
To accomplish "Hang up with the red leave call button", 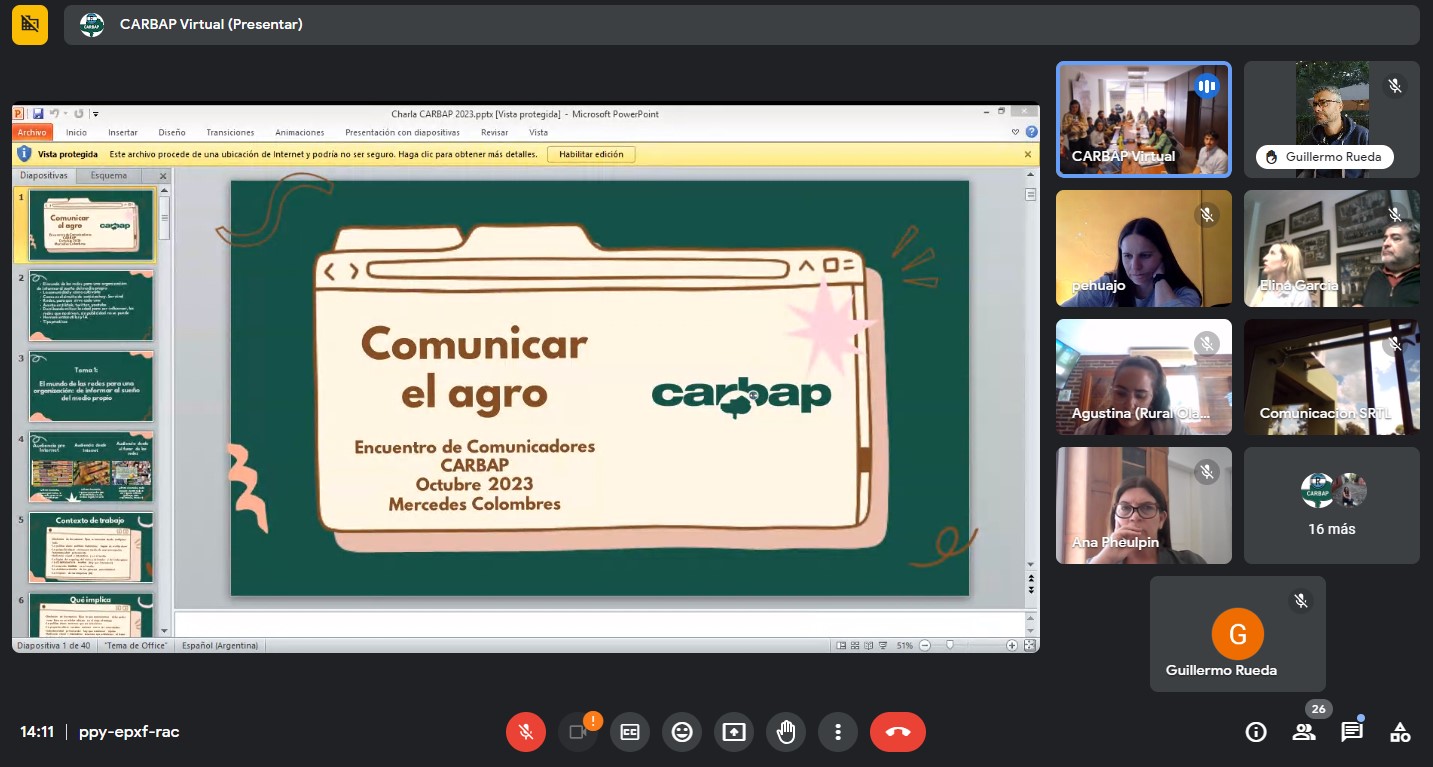I will pyautogui.click(x=898, y=732).
